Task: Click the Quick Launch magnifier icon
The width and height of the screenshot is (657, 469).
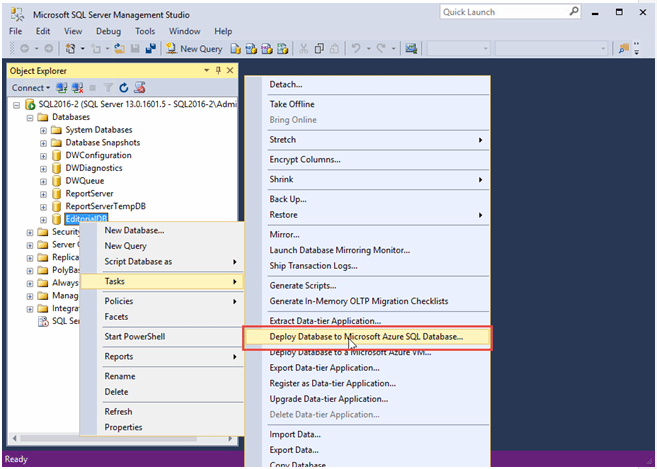Action: click(x=574, y=12)
